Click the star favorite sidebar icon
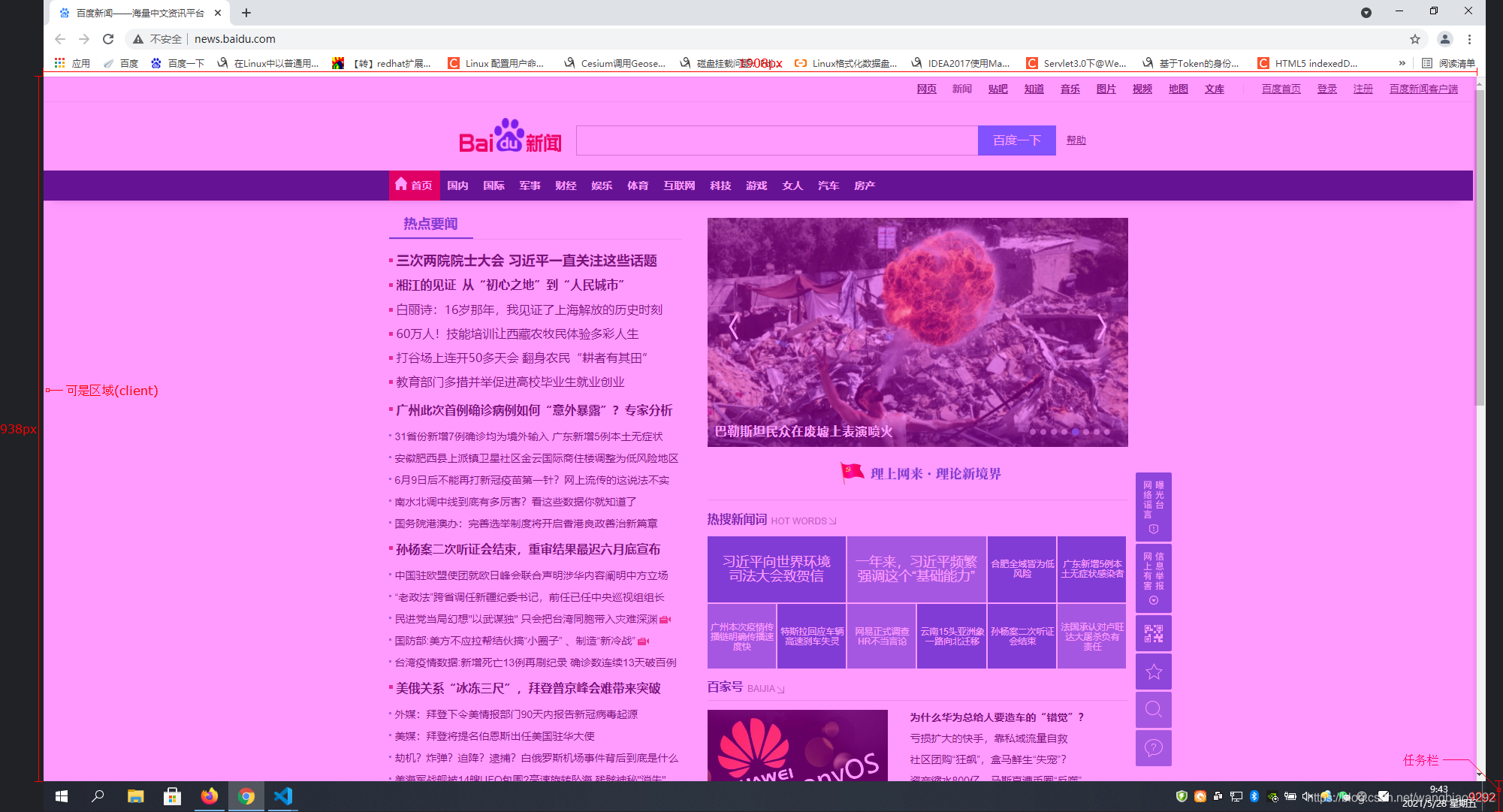The width and height of the screenshot is (1503, 812). coord(1154,672)
